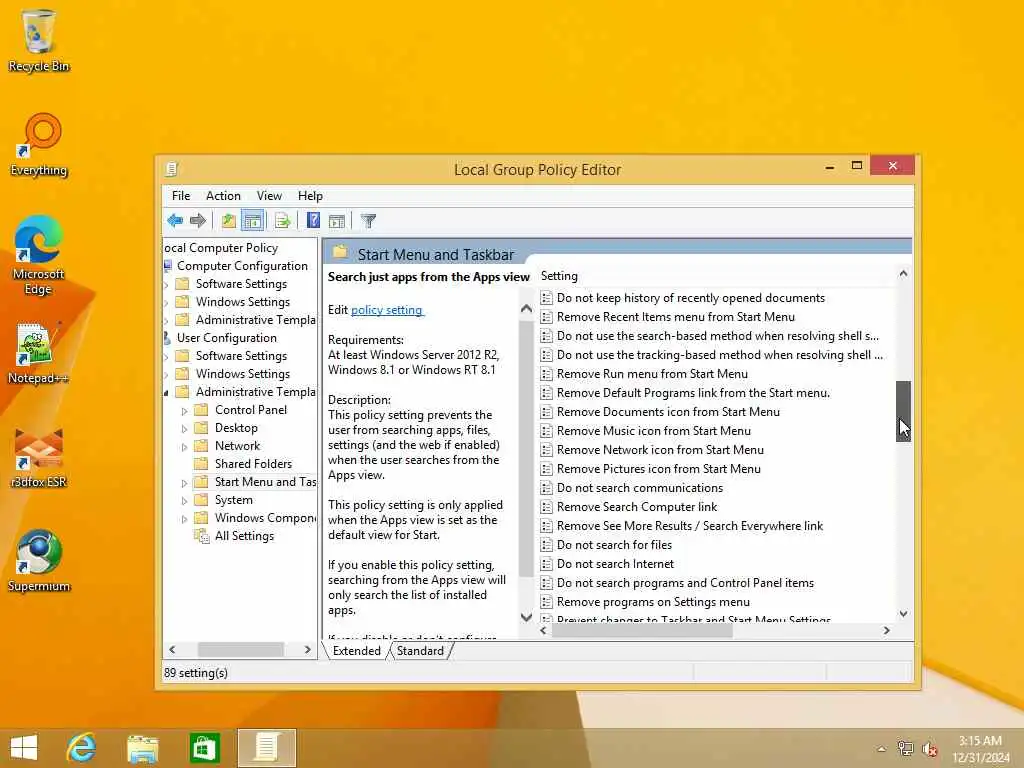Click the Back arrow toolbar icon
The height and width of the screenshot is (768, 1024).
pyautogui.click(x=174, y=221)
